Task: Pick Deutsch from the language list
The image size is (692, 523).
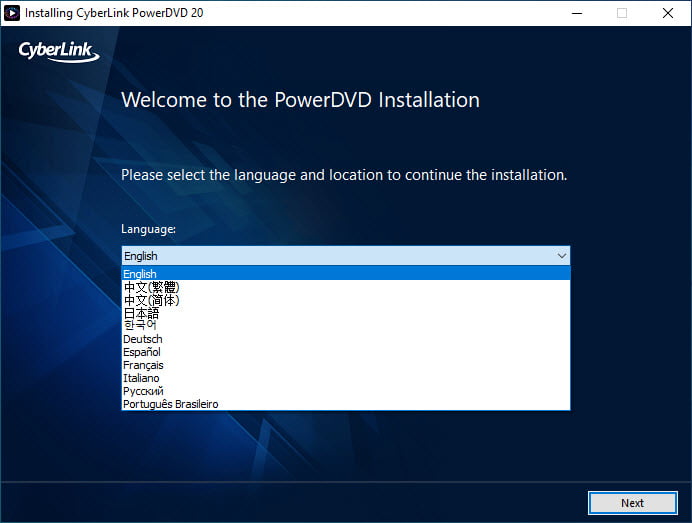Action: click(346, 339)
